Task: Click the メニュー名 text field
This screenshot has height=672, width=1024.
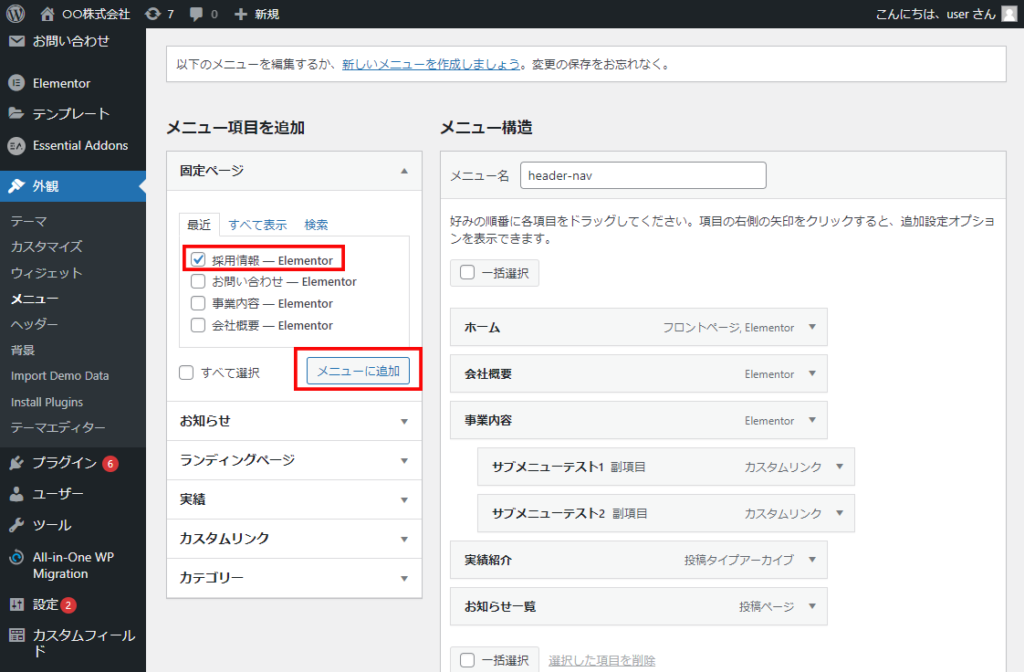Action: pyautogui.click(x=642, y=175)
